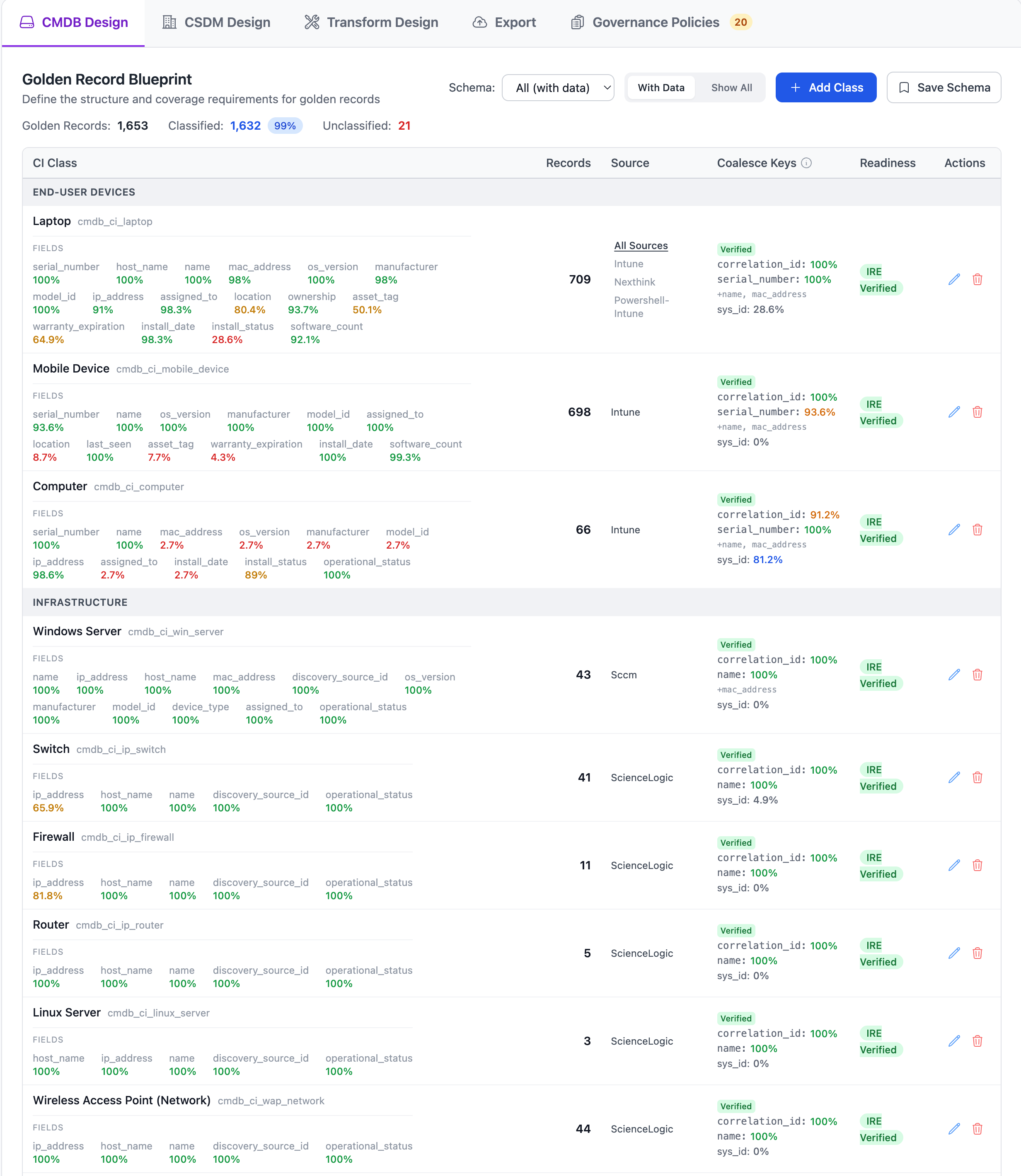Click Wireless Access Point records count 44
The height and width of the screenshot is (1176, 1021).
coord(583,1129)
